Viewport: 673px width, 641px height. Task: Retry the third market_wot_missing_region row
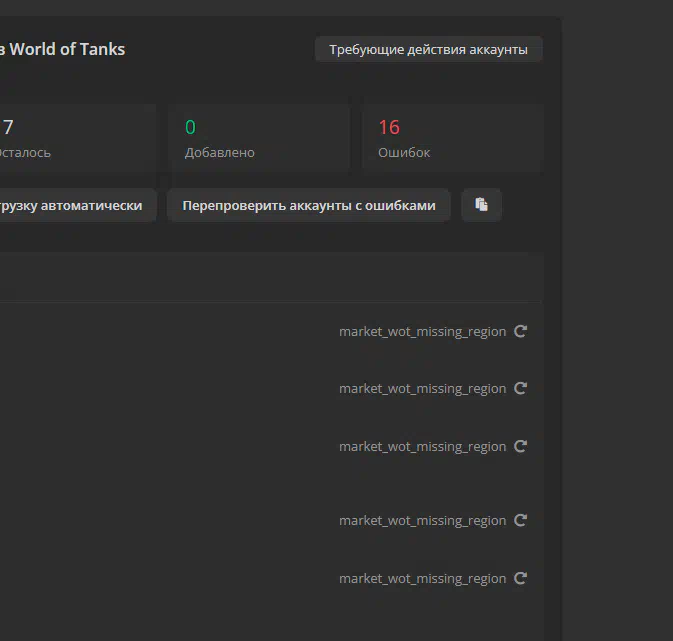click(x=520, y=447)
